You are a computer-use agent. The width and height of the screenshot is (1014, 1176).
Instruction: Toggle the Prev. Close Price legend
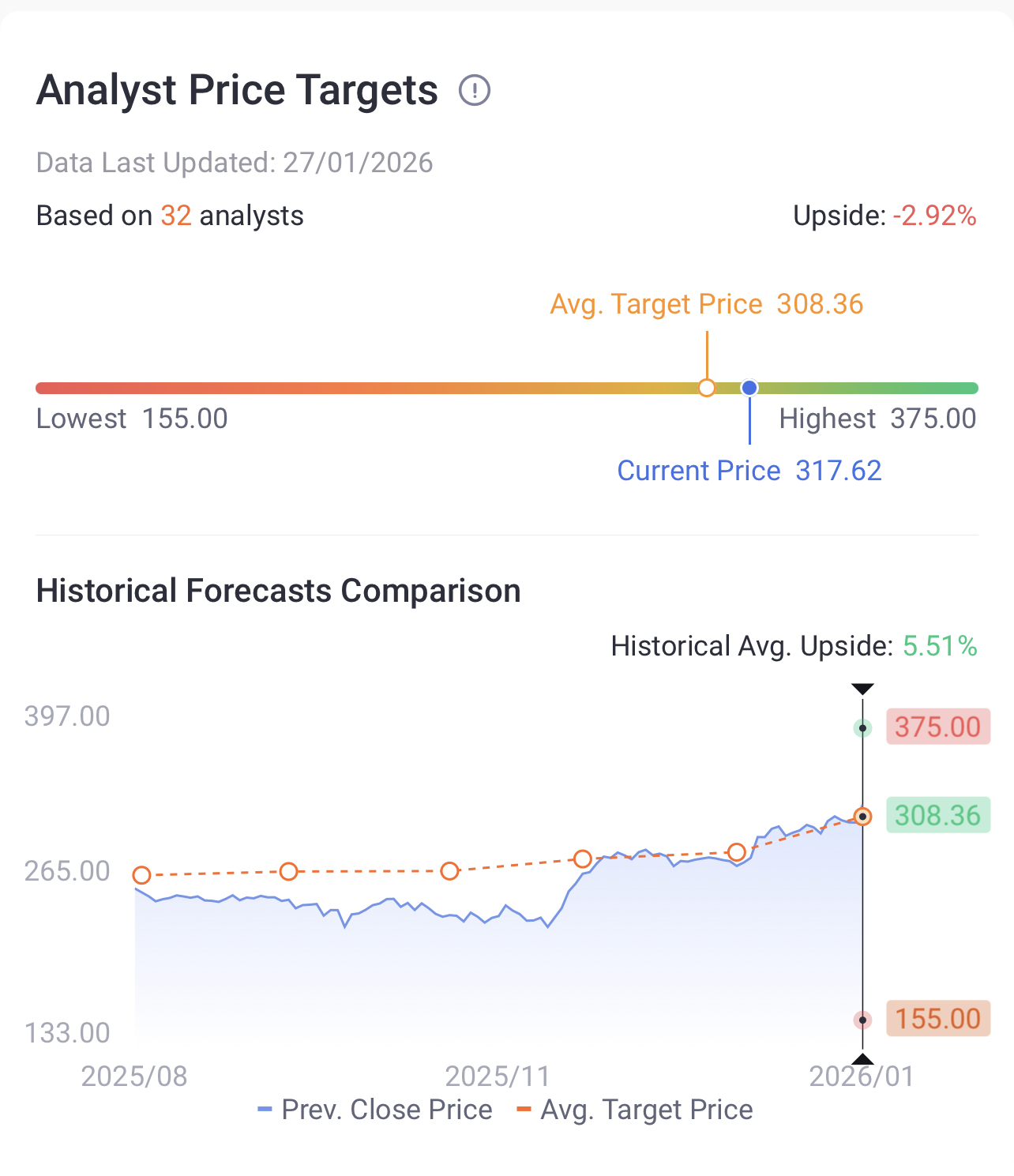(x=375, y=1110)
